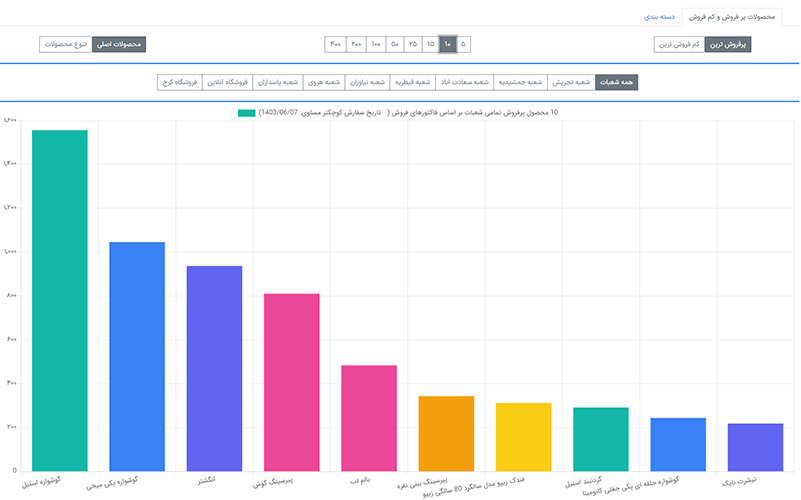Image resolution: width=801 pixels, height=500 pixels.
Task: Choose the فروشگاه آنلاین filter
Action: pyautogui.click(x=228, y=82)
